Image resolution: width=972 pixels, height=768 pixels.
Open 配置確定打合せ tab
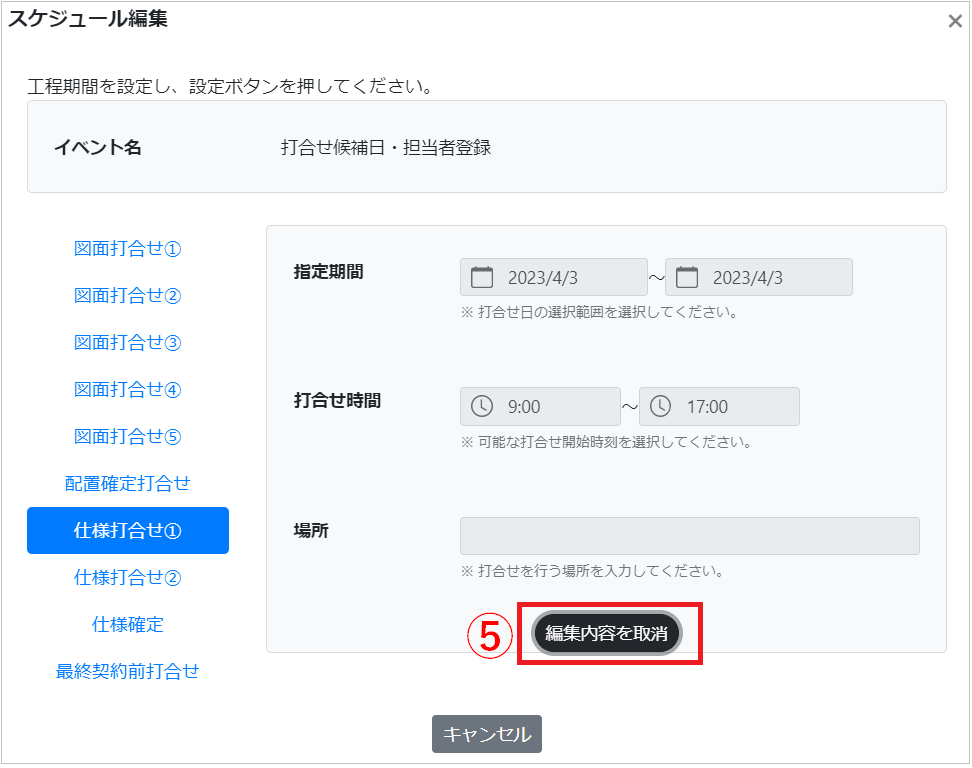(x=127, y=483)
